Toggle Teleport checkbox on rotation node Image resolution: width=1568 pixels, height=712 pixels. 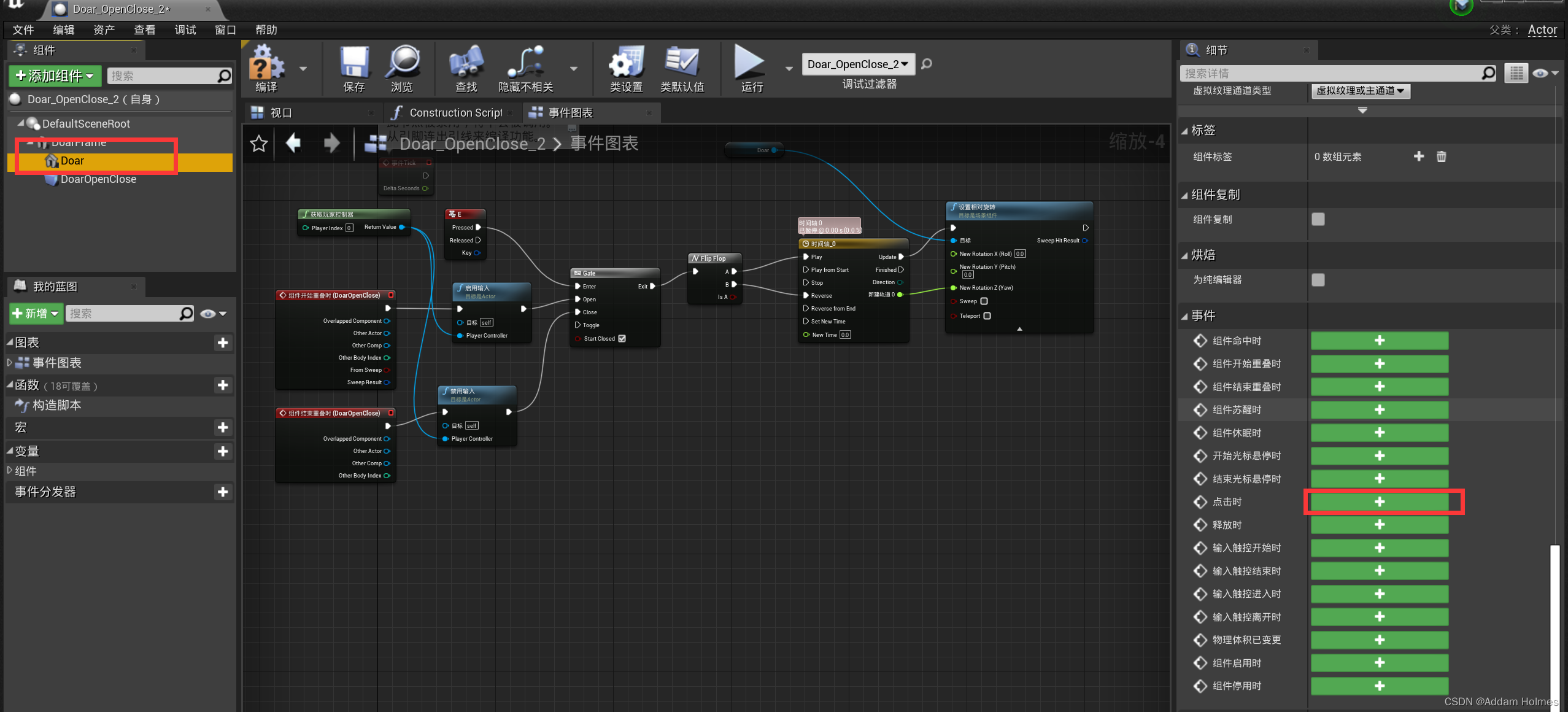pyautogui.click(x=987, y=316)
